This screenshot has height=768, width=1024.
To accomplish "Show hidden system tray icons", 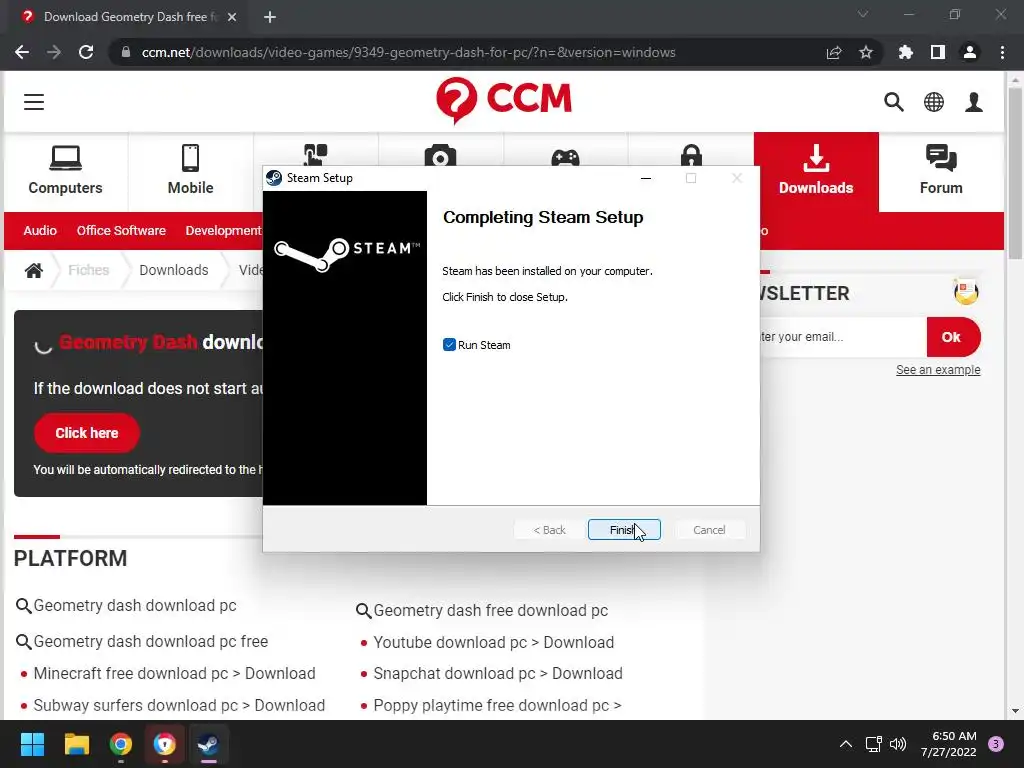I will pos(845,744).
